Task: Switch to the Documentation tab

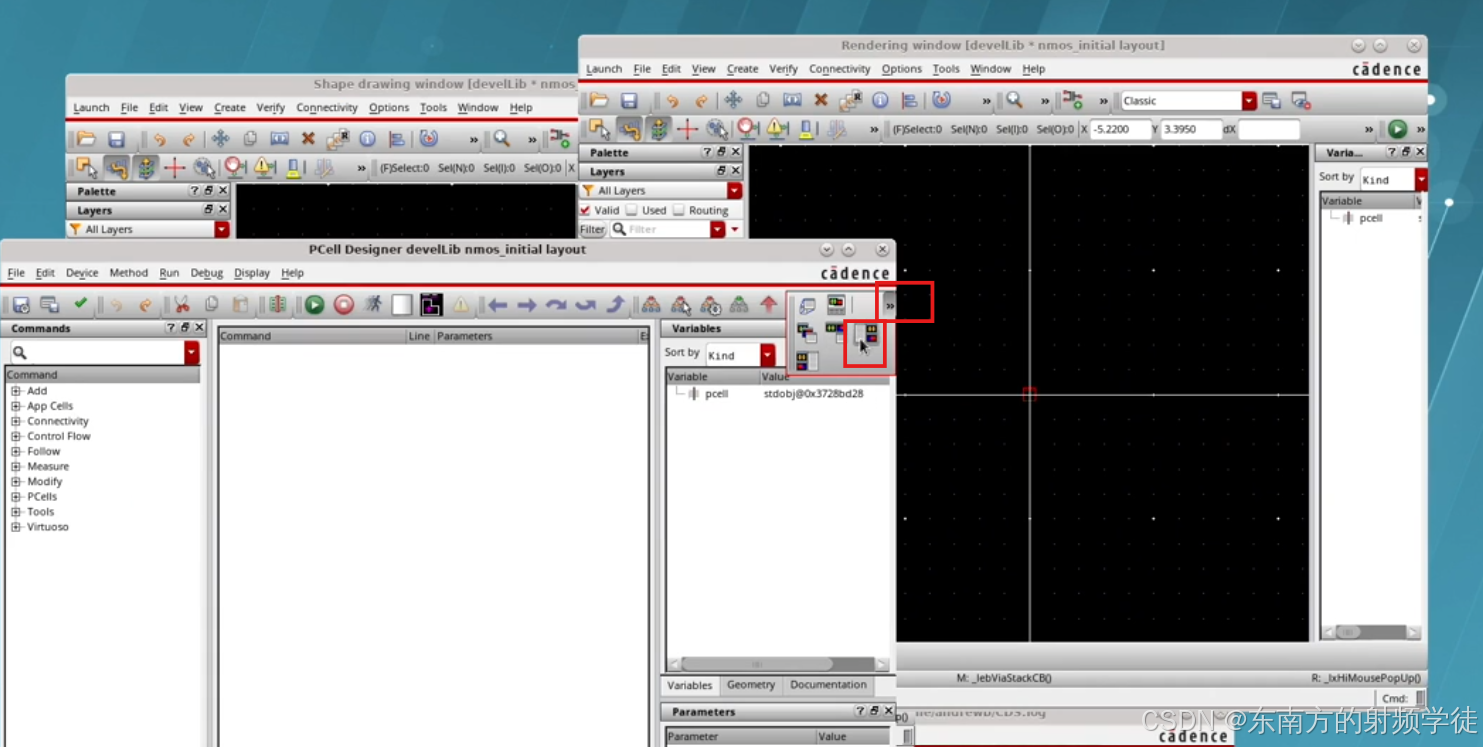Action: pyautogui.click(x=828, y=685)
